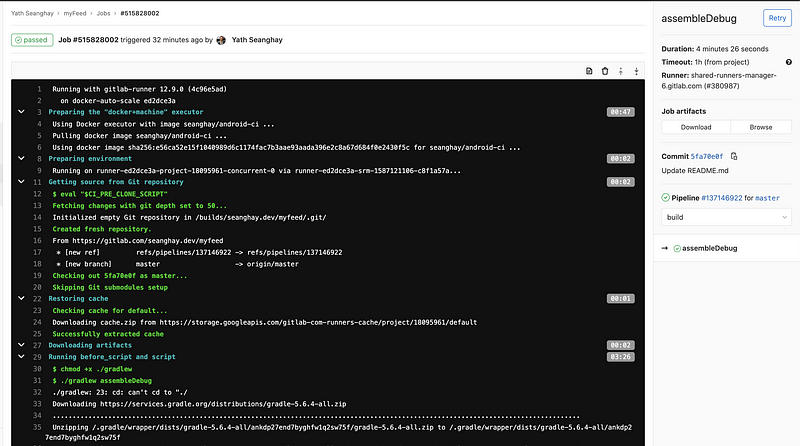Click the 00:01 Restoring cache duration badge
Screen dimensions: 800x446
click(x=620, y=299)
